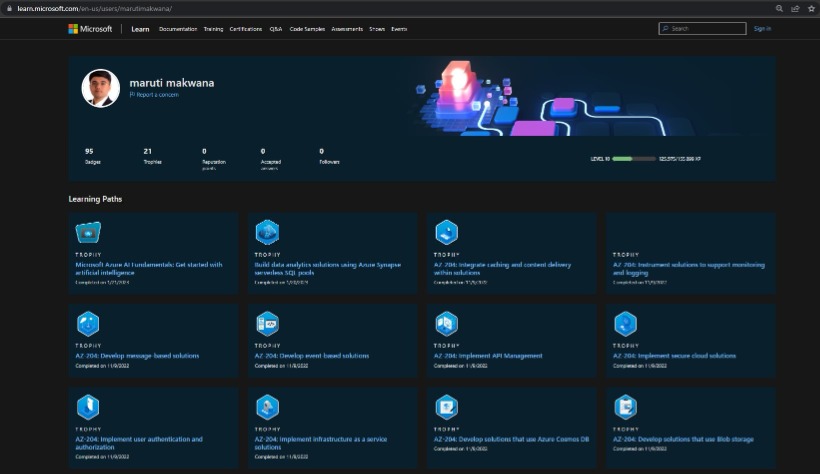The height and width of the screenshot is (474, 820).
Task: Click the Sign in link
Action: click(762, 29)
